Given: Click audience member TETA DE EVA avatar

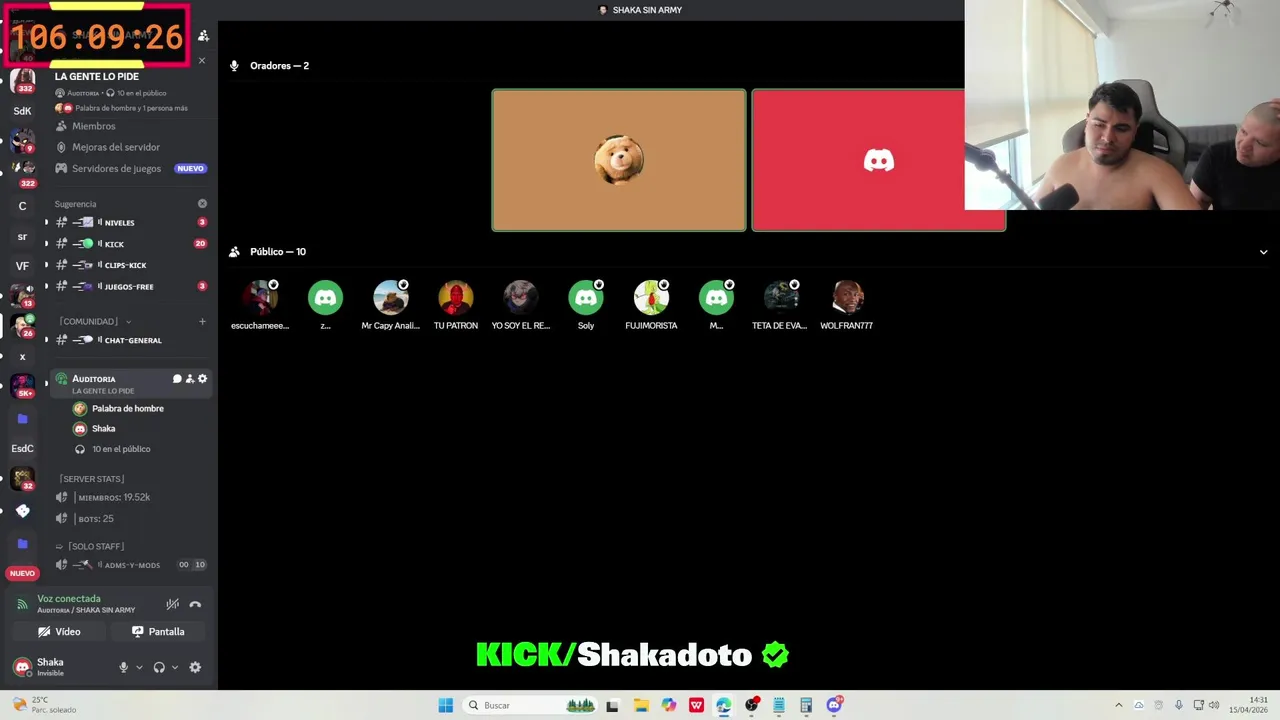Looking at the screenshot, I should (x=781, y=298).
